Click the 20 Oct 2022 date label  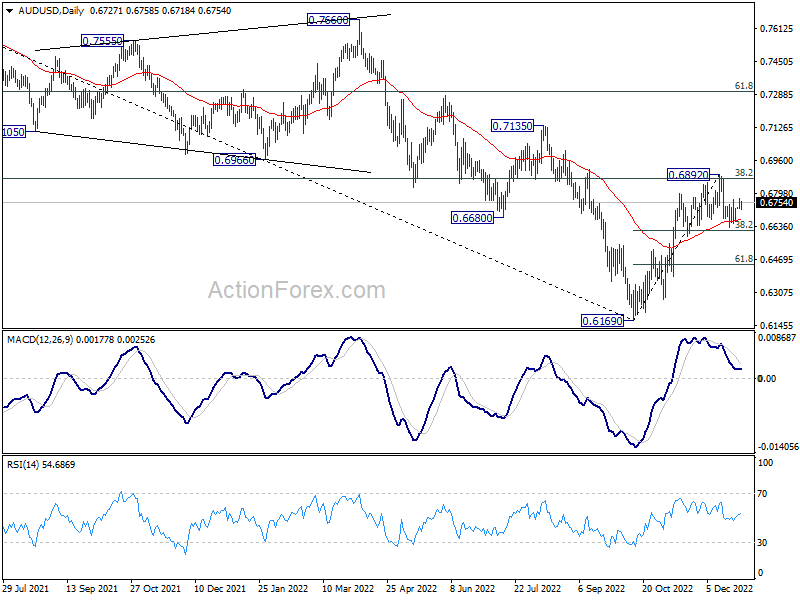pyautogui.click(x=667, y=589)
